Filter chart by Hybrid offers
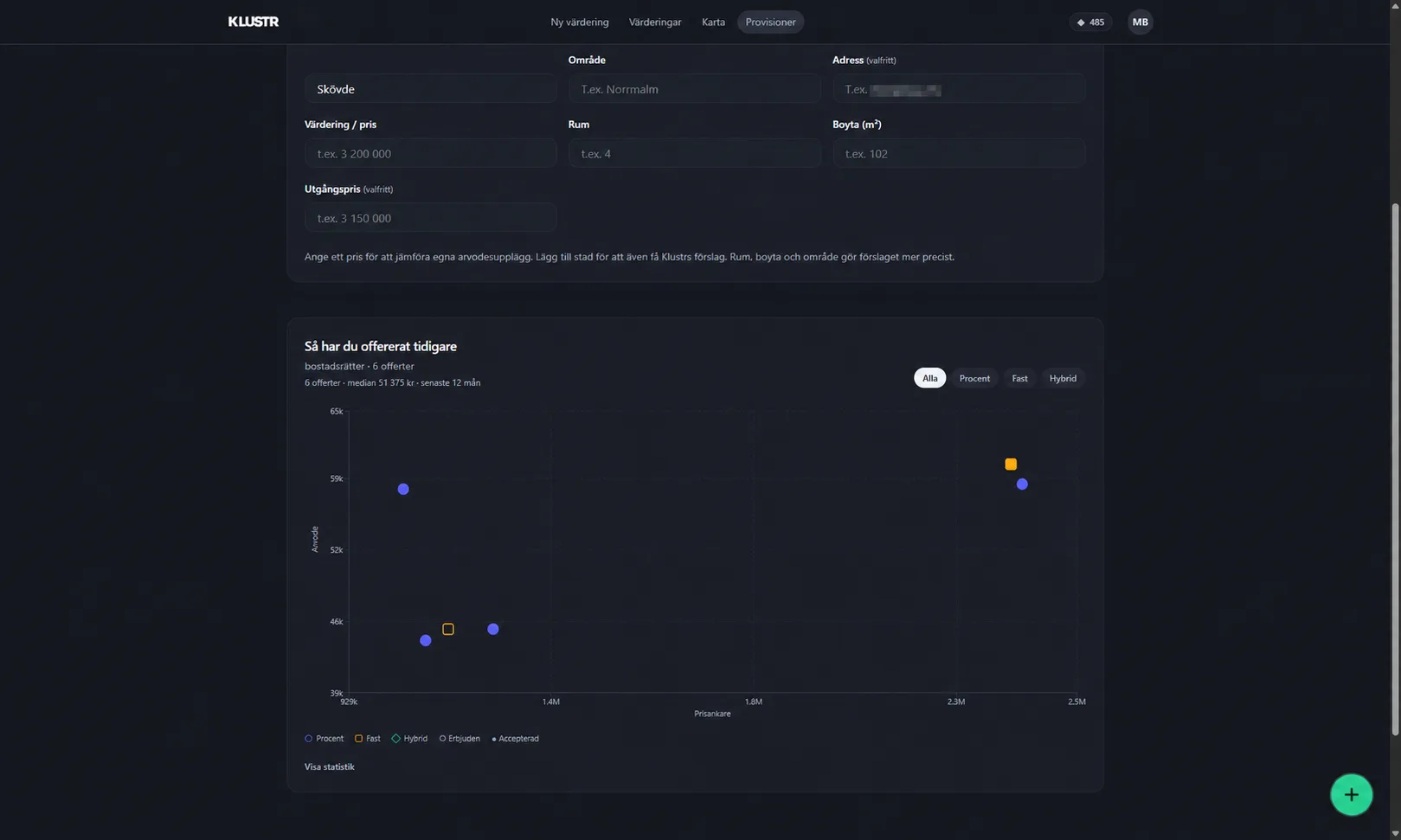The height and width of the screenshot is (840, 1401). pyautogui.click(x=1063, y=378)
